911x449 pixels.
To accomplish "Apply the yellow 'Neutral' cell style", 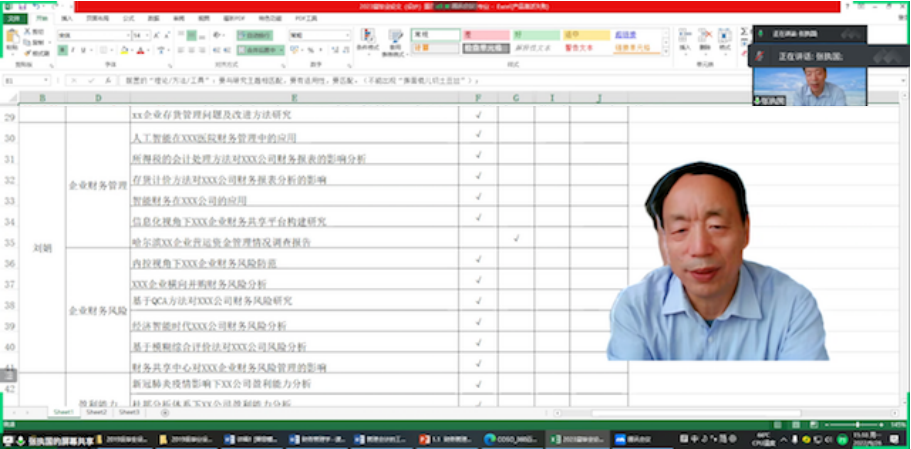I will click(x=587, y=35).
